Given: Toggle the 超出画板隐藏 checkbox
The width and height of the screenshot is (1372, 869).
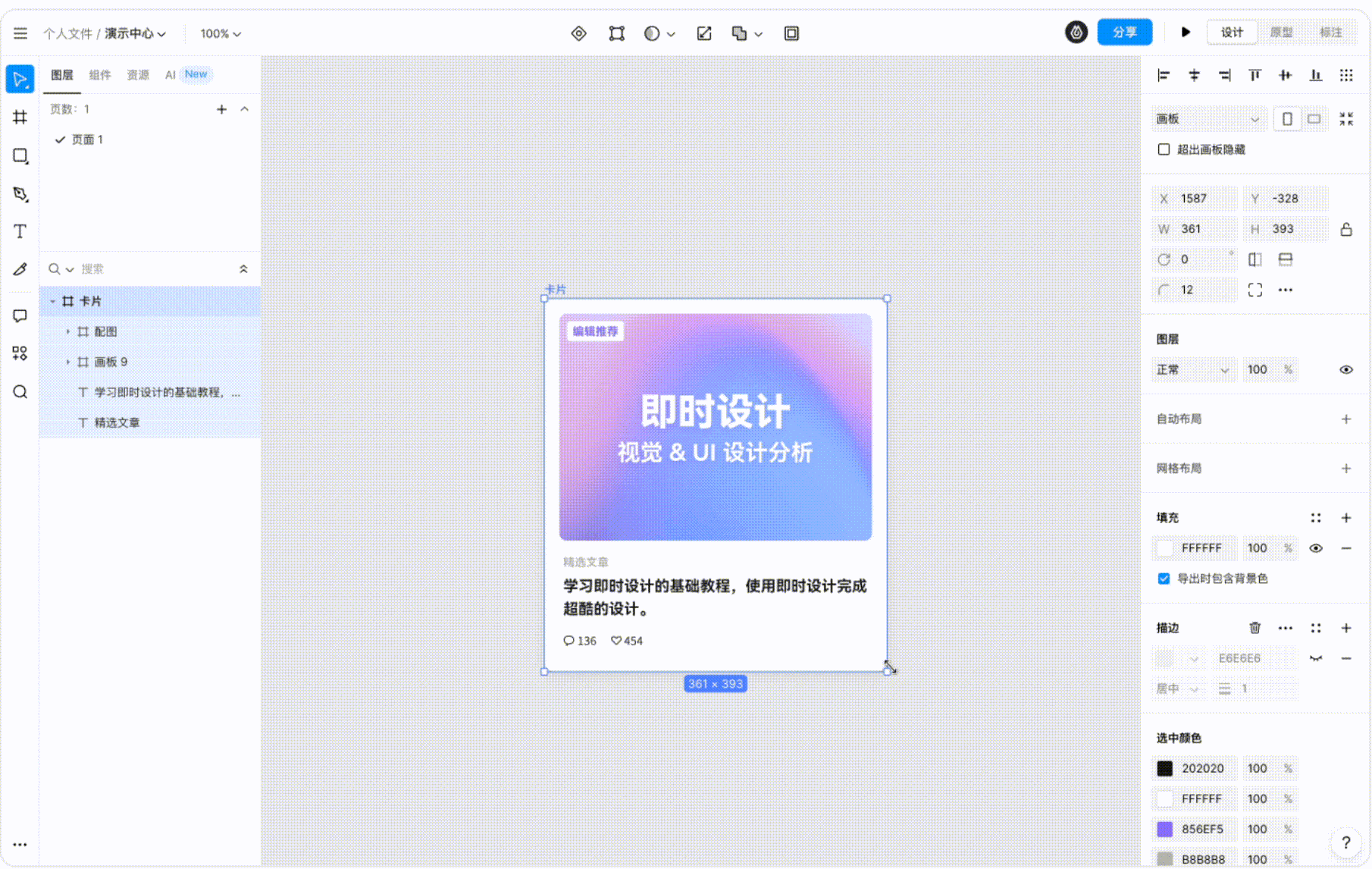Looking at the screenshot, I should (x=1164, y=149).
